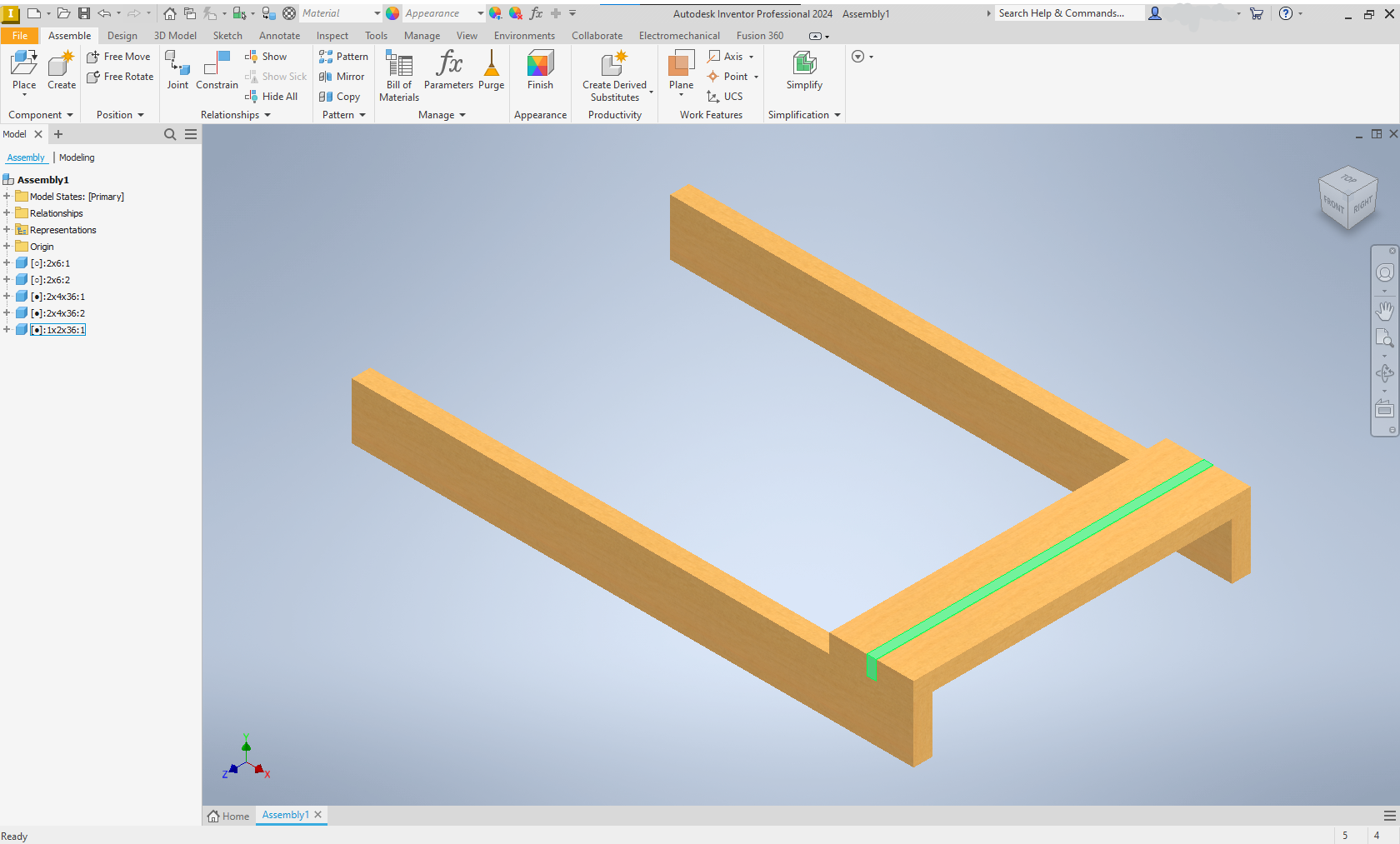The height and width of the screenshot is (844, 1400).
Task: Expand the Origin folder node
Action: click(7, 247)
